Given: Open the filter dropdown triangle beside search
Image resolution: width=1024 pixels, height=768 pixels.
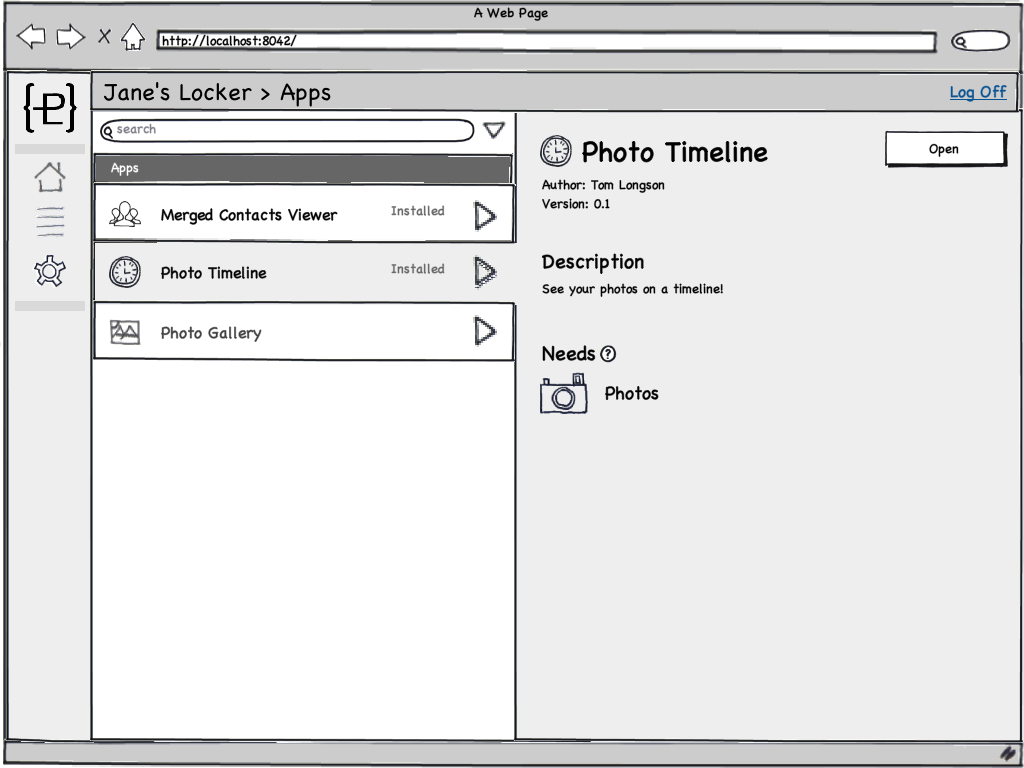Looking at the screenshot, I should pos(494,130).
